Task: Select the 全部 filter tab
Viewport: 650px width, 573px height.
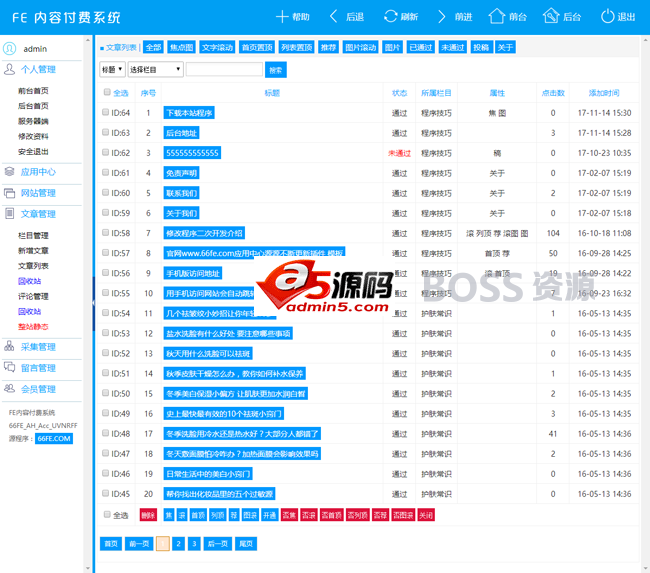Action: coord(153,47)
